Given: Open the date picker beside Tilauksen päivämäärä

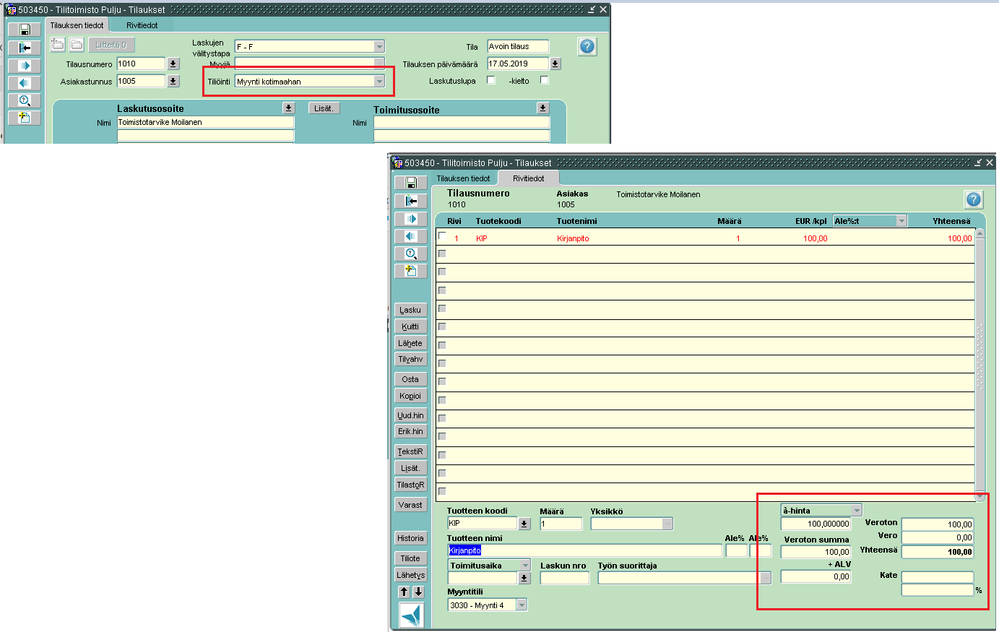Looking at the screenshot, I should pos(556,64).
